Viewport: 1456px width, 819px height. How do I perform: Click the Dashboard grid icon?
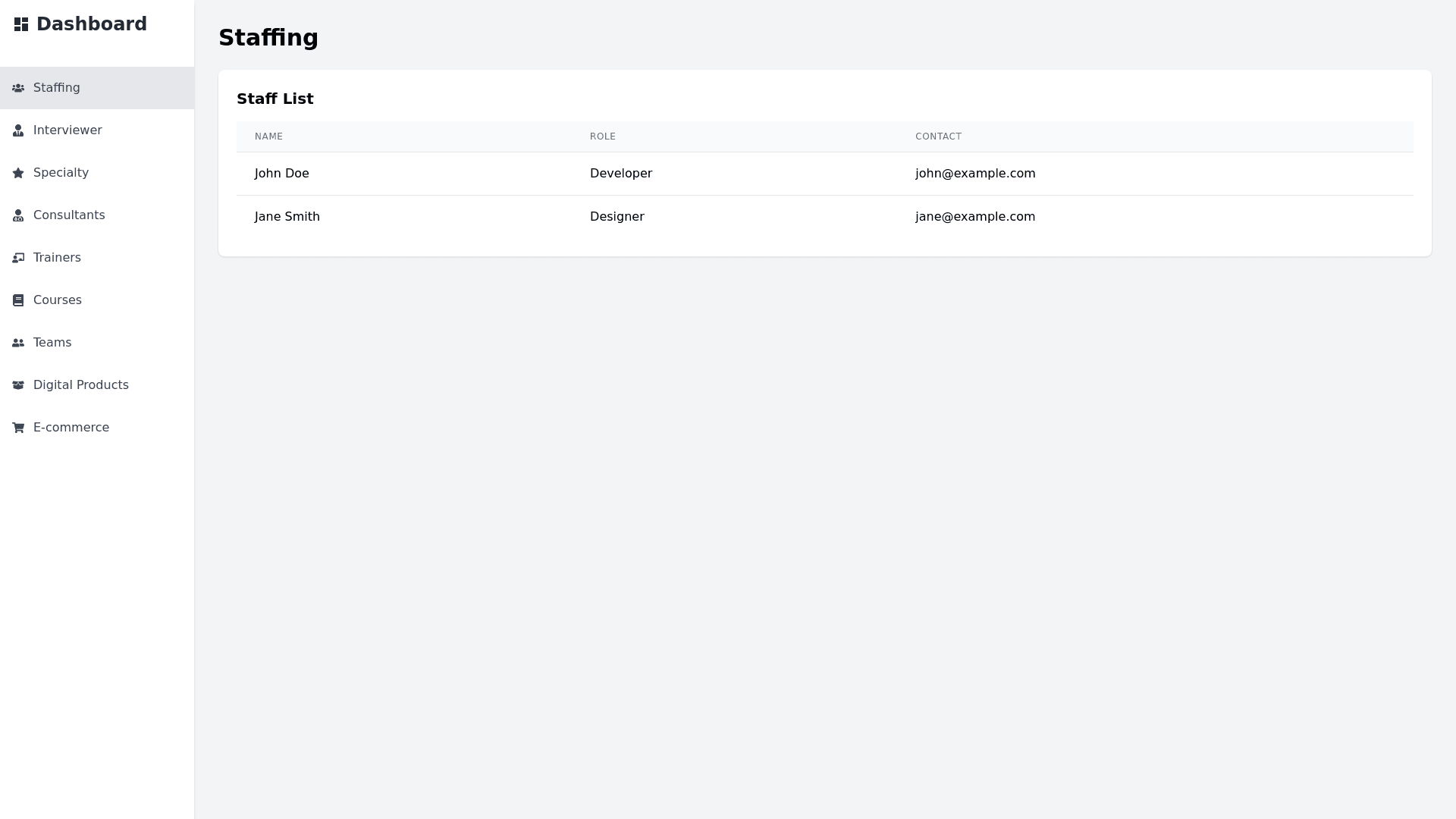(21, 24)
